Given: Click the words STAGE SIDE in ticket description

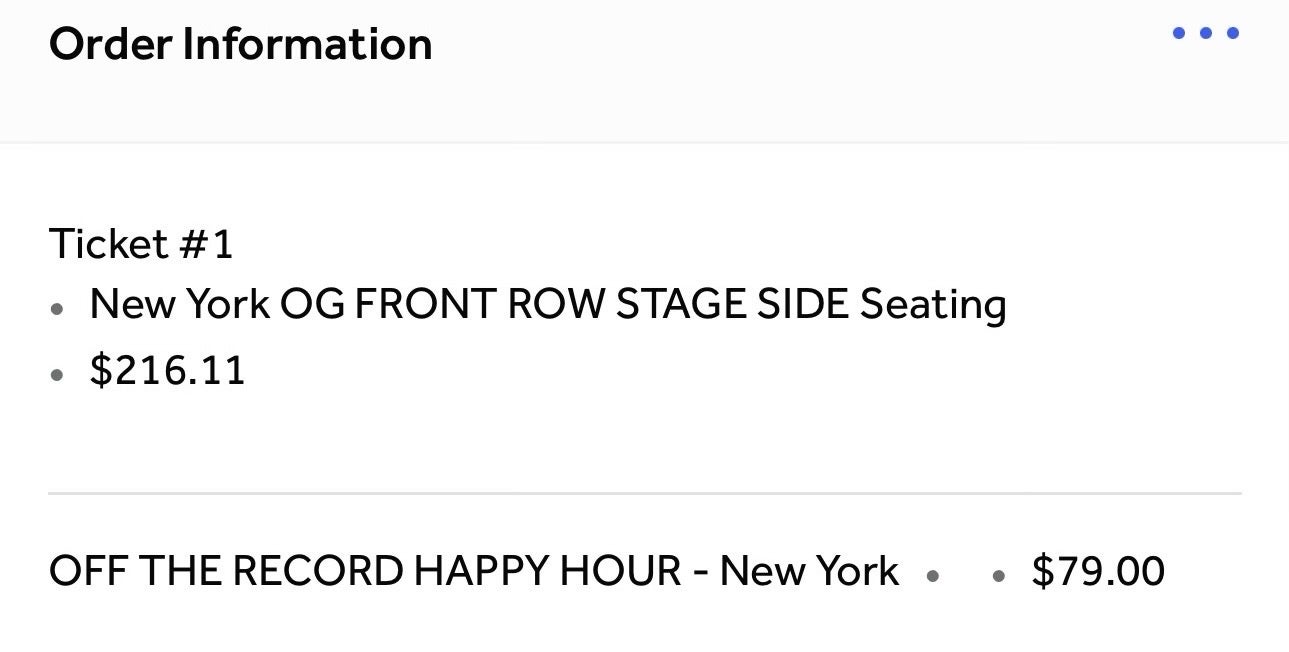Looking at the screenshot, I should tap(732, 304).
